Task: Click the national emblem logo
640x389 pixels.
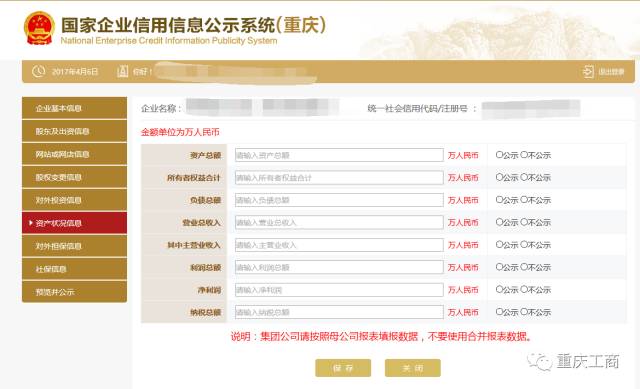Action: click(x=39, y=28)
